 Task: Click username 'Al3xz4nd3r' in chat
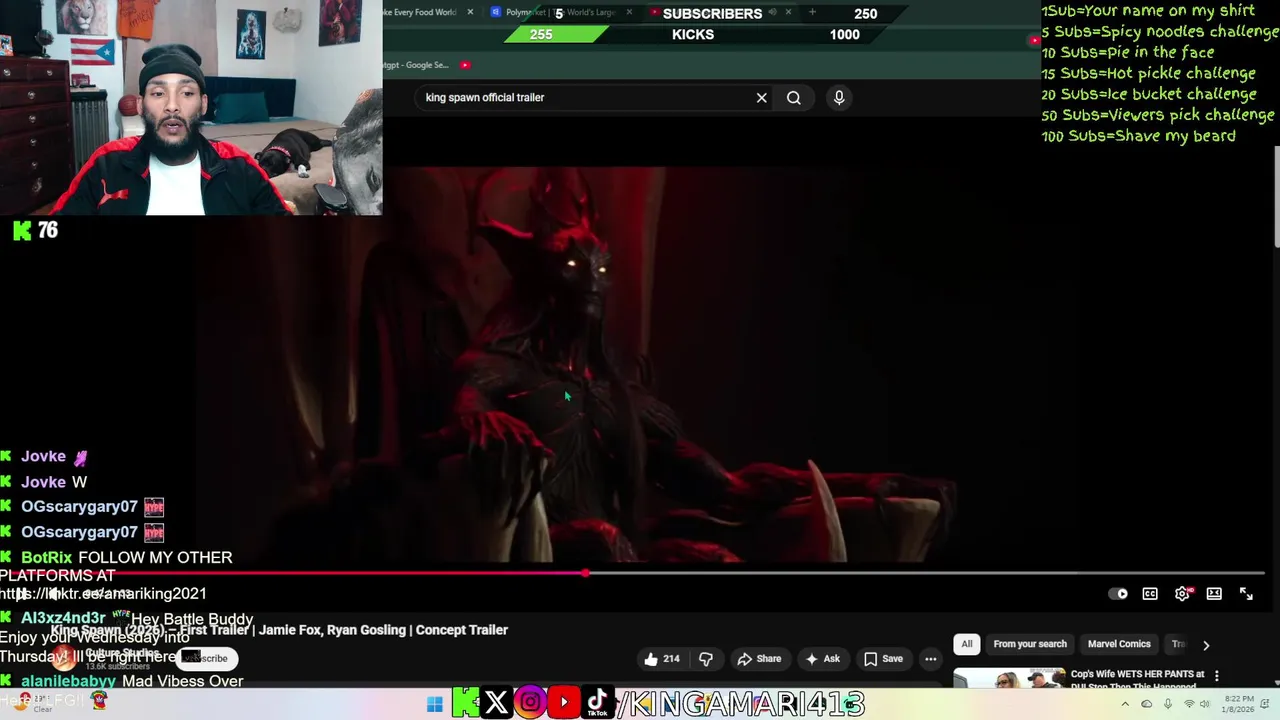click(x=63, y=619)
